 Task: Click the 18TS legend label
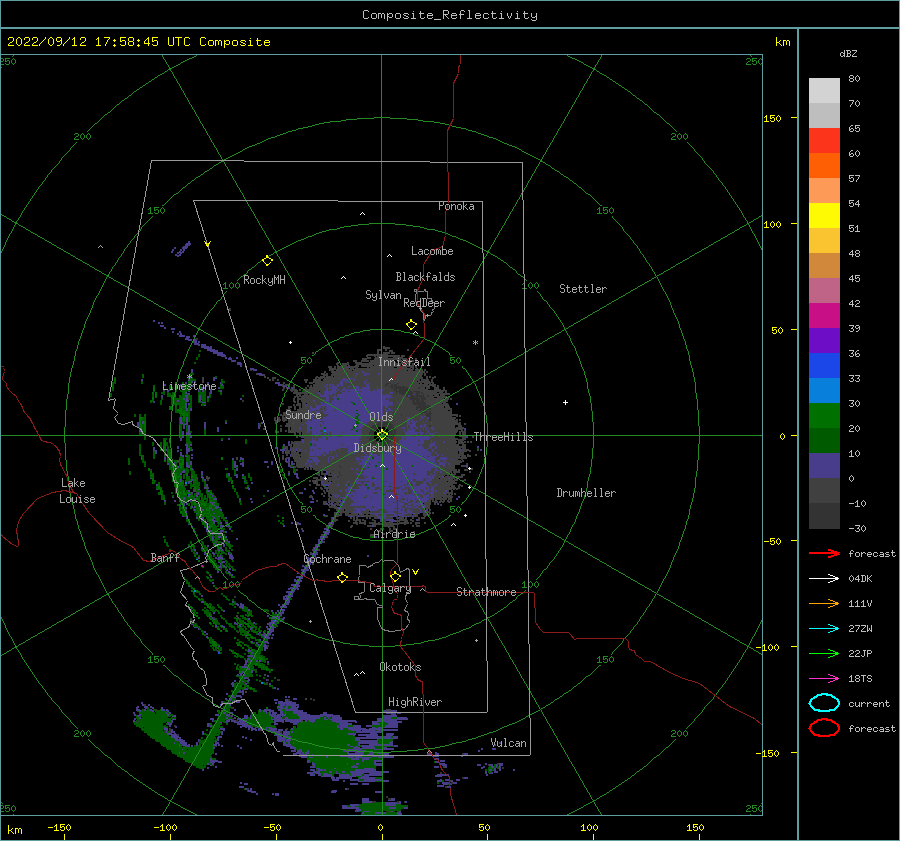click(860, 679)
